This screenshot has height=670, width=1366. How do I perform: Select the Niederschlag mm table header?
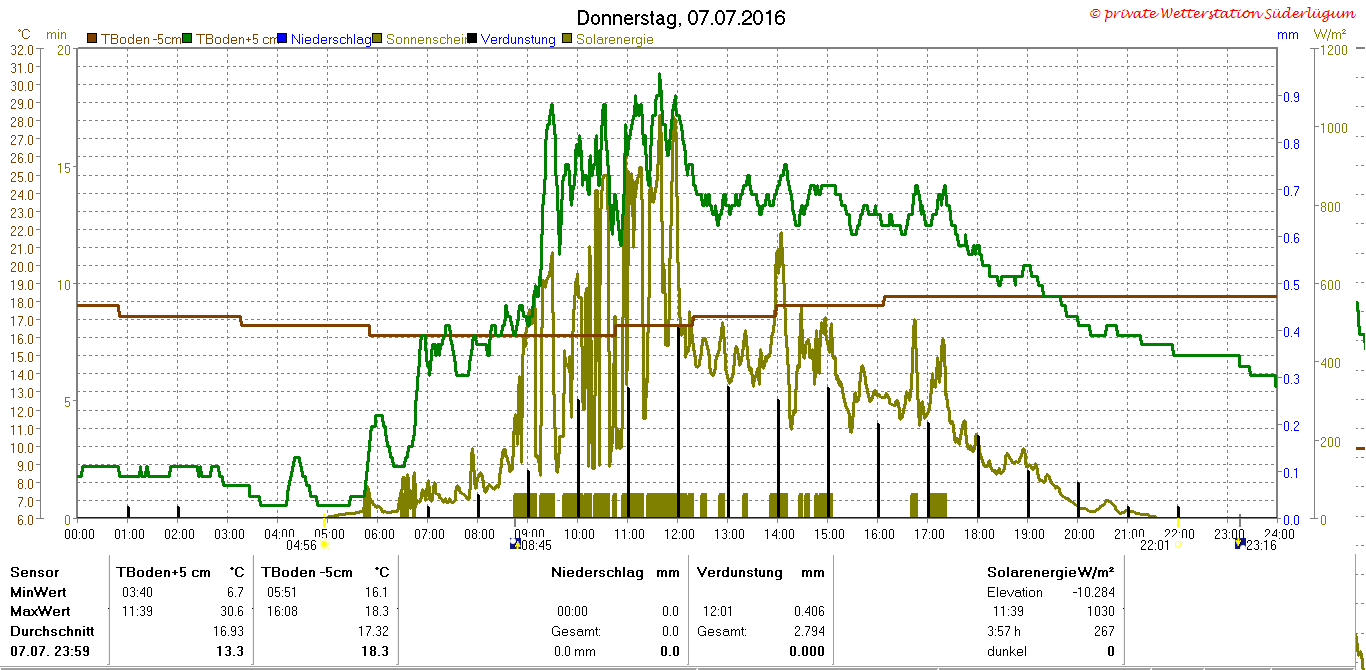(x=615, y=573)
